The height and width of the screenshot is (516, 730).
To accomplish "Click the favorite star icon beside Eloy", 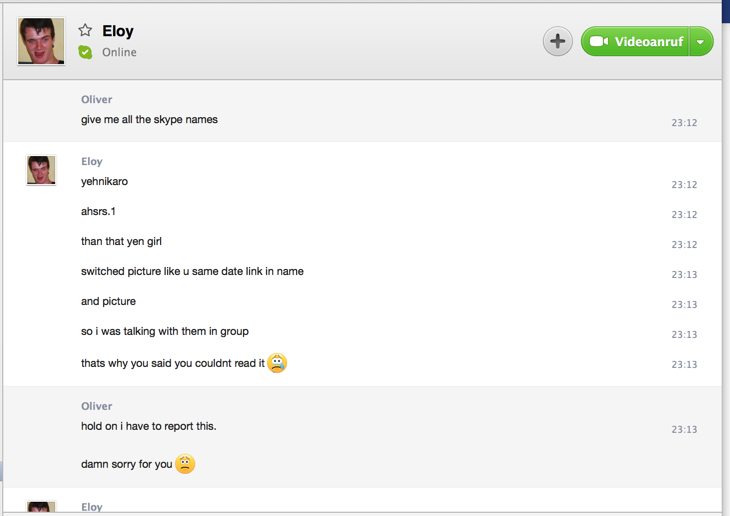I will 85,31.
